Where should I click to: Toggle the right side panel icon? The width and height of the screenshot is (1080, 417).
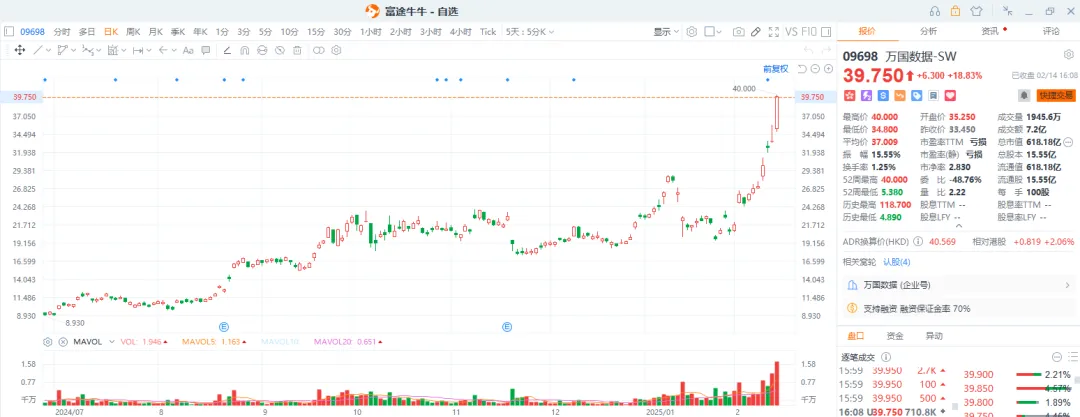point(826,32)
